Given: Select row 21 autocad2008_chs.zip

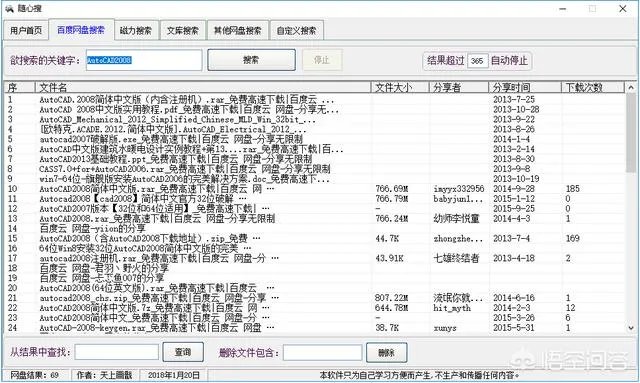Looking at the screenshot, I should point(315,298).
